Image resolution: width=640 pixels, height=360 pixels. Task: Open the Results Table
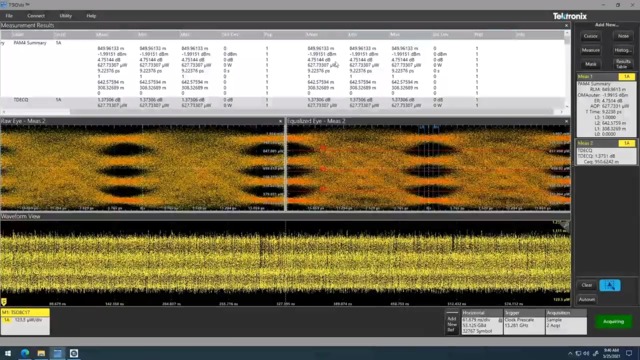(623, 64)
